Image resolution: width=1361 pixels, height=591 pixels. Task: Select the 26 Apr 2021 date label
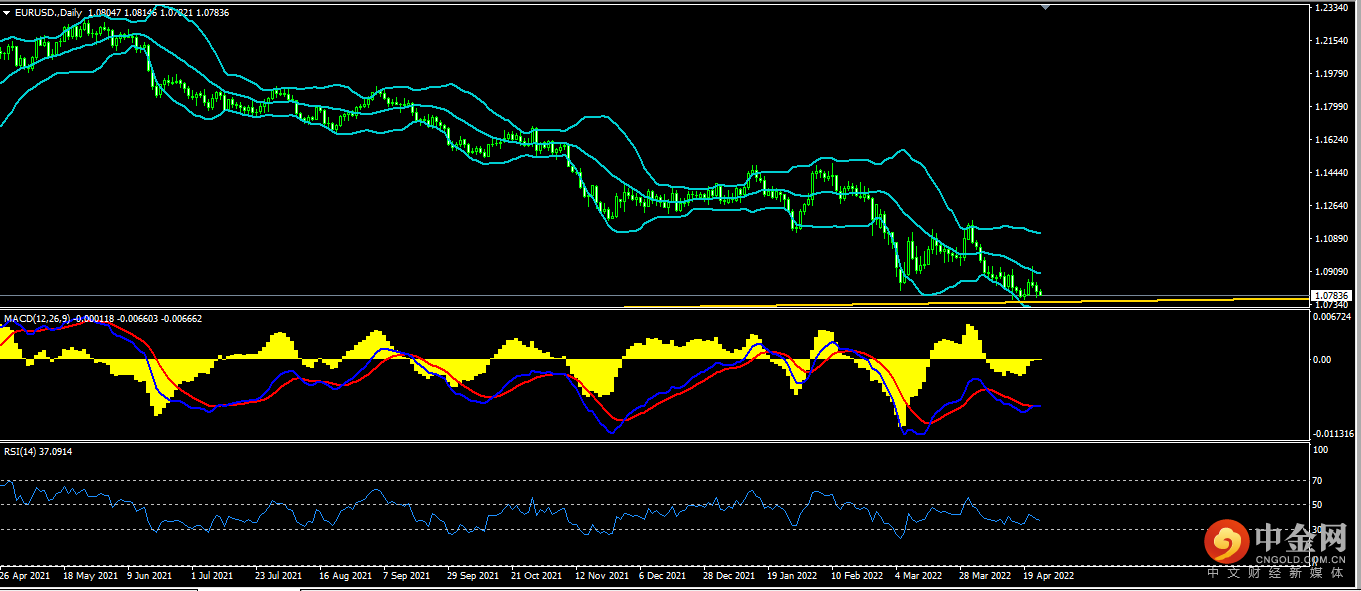click(26, 576)
